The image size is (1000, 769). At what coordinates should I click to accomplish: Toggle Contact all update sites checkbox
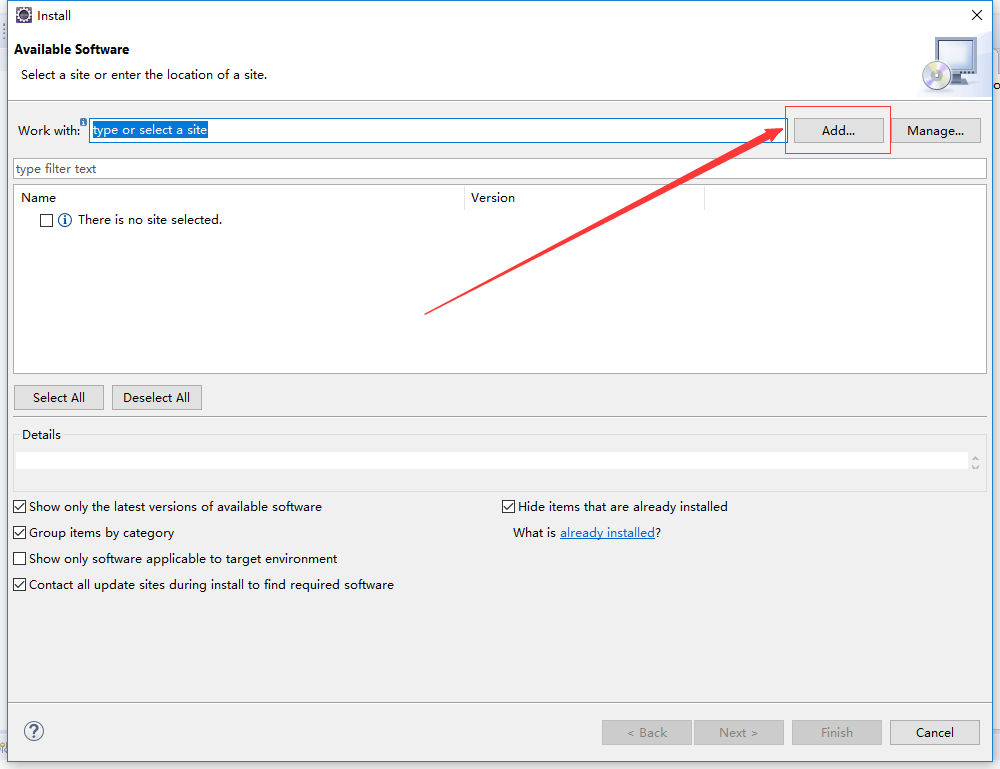(x=20, y=585)
